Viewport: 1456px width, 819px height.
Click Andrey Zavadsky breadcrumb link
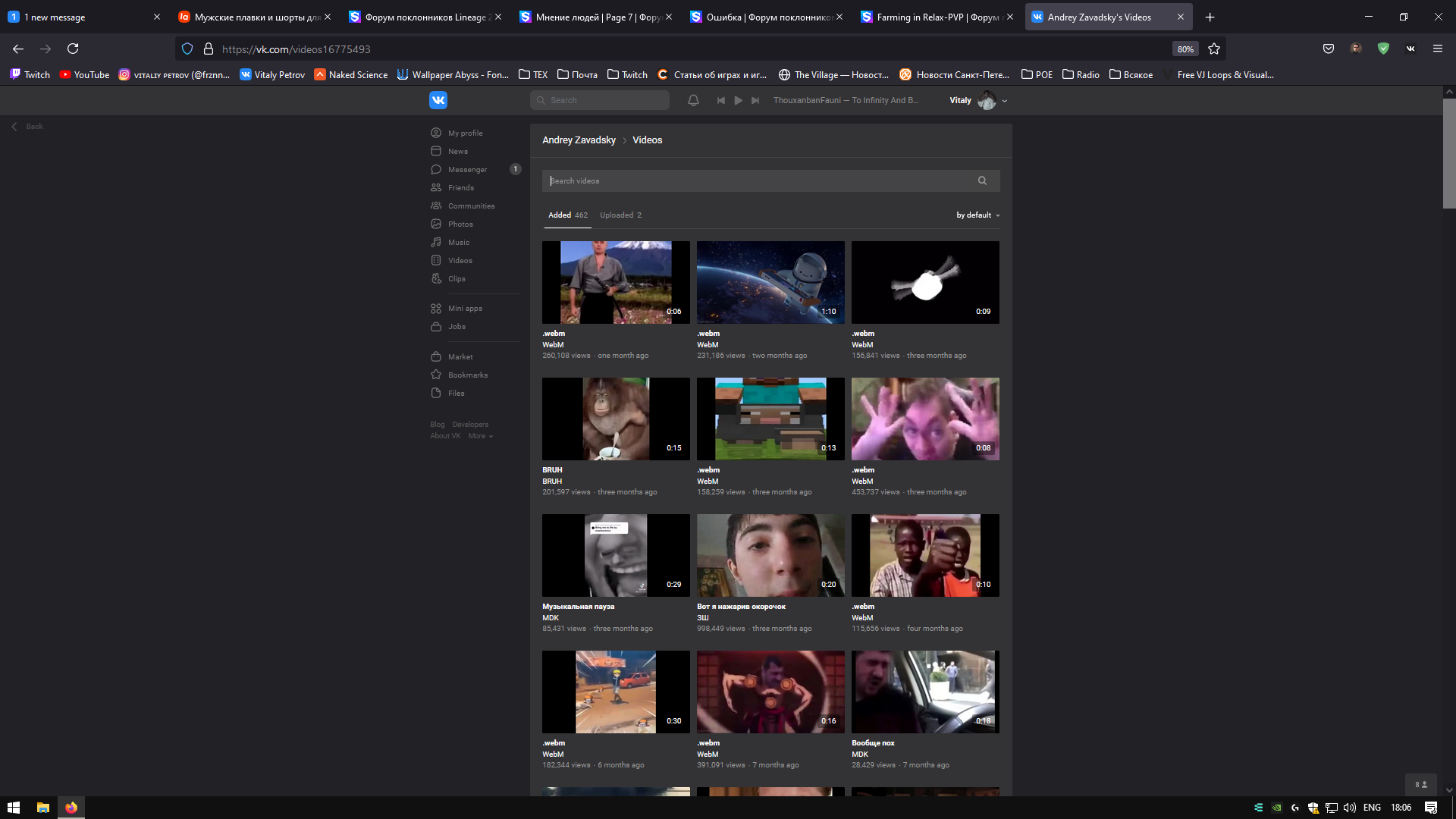579,140
